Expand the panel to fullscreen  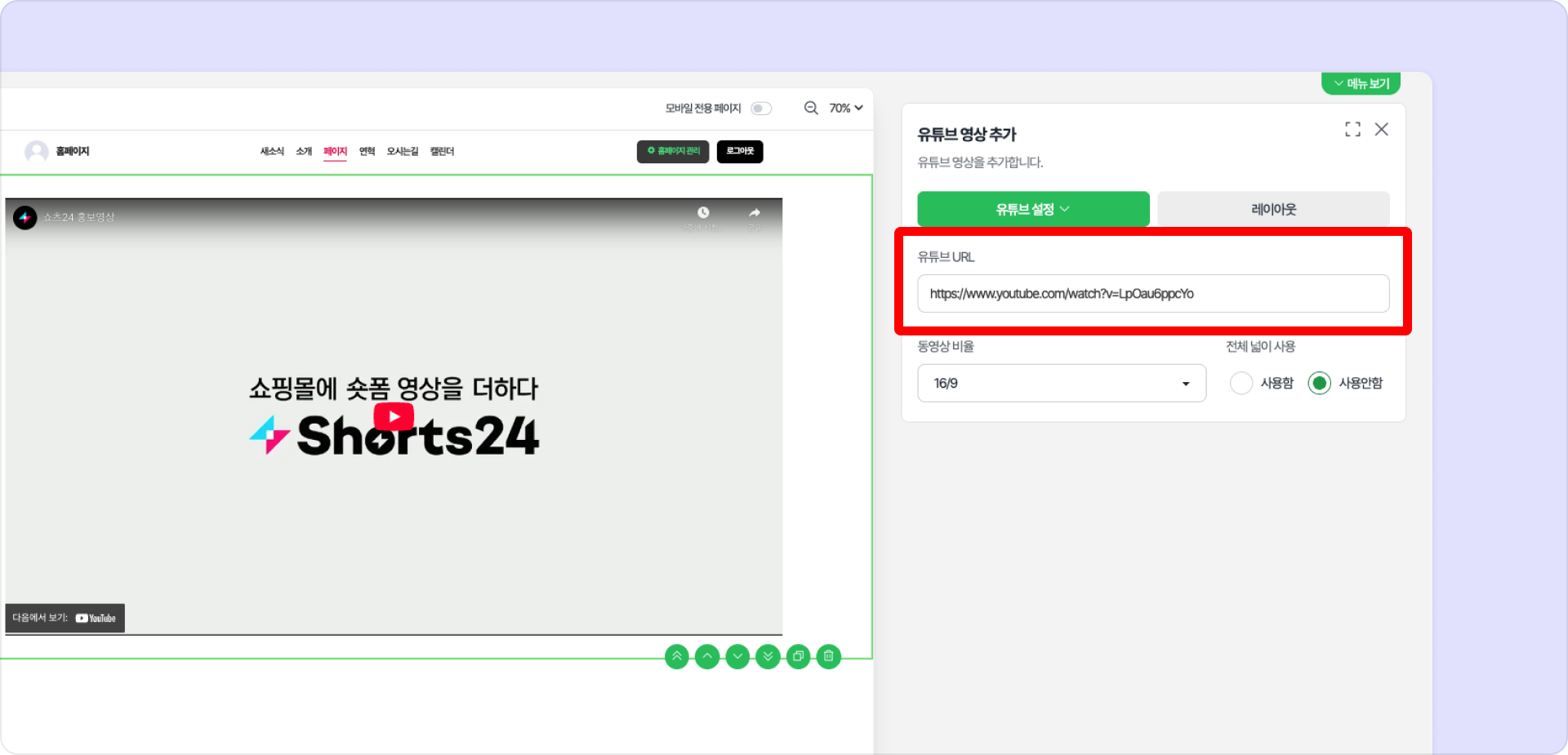pyautogui.click(x=1352, y=129)
